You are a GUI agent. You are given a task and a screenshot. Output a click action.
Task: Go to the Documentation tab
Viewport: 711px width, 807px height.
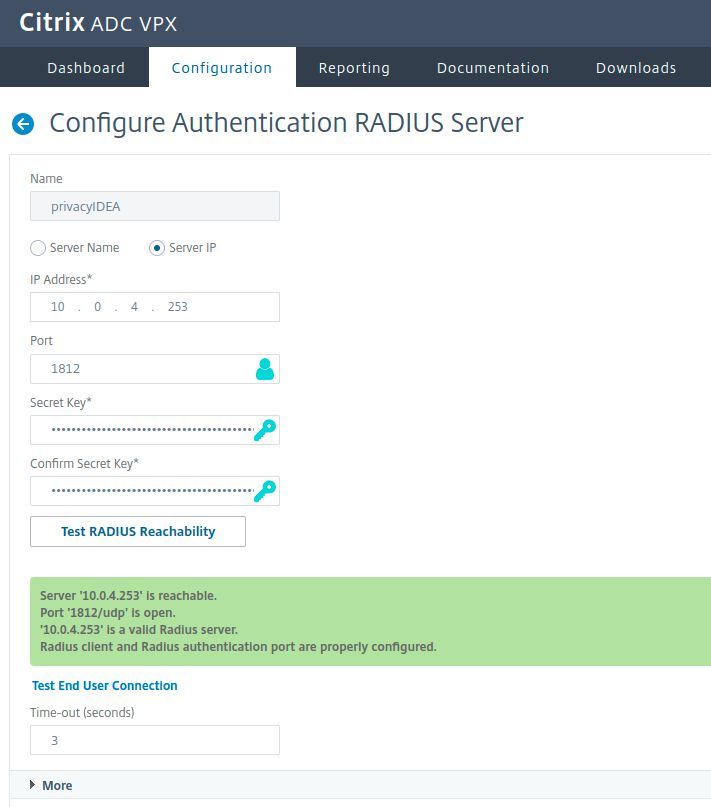tap(493, 67)
